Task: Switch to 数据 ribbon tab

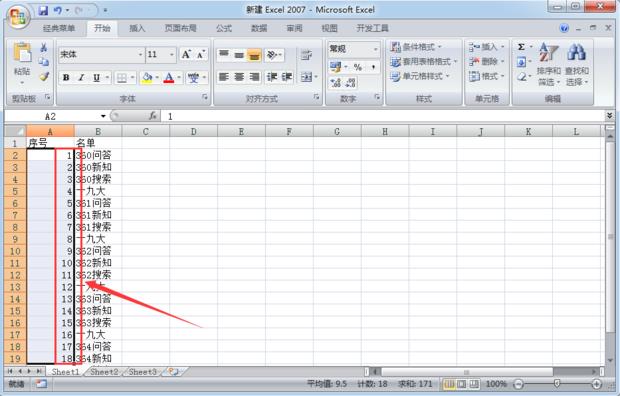Action: tap(259, 28)
